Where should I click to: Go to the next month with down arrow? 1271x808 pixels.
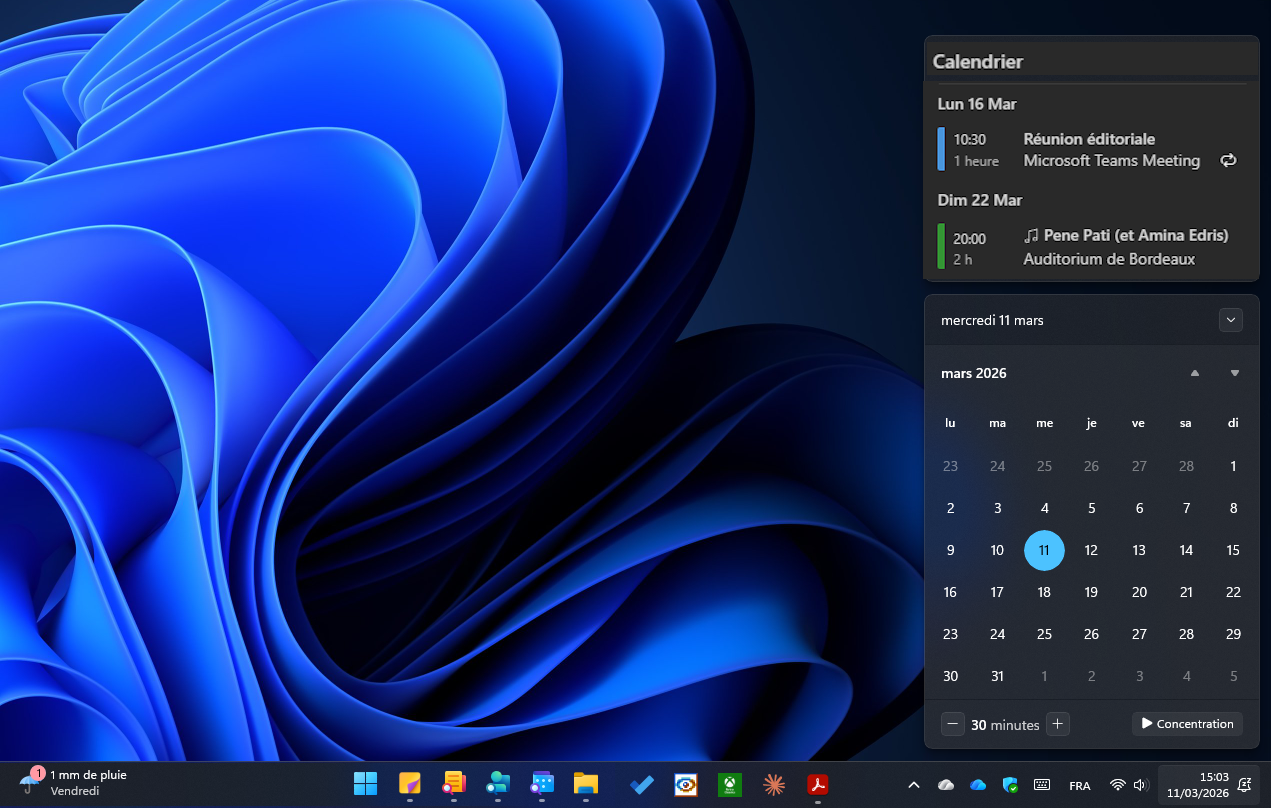(x=1235, y=373)
